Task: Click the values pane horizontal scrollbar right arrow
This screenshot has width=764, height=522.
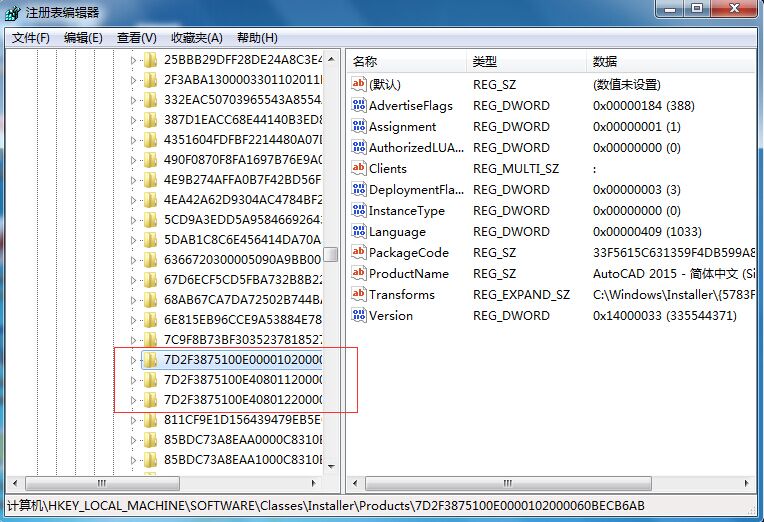Action: tap(748, 484)
